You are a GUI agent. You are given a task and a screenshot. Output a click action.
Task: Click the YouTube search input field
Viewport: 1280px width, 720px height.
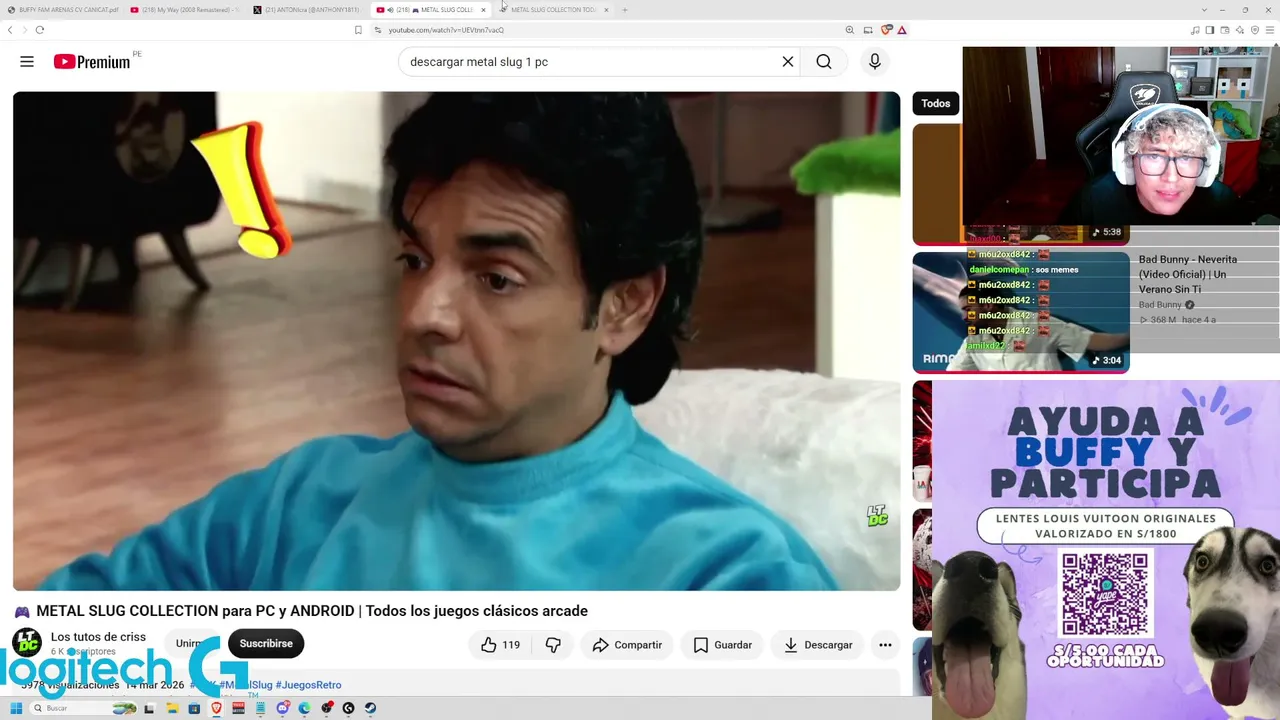pyautogui.click(x=590, y=62)
